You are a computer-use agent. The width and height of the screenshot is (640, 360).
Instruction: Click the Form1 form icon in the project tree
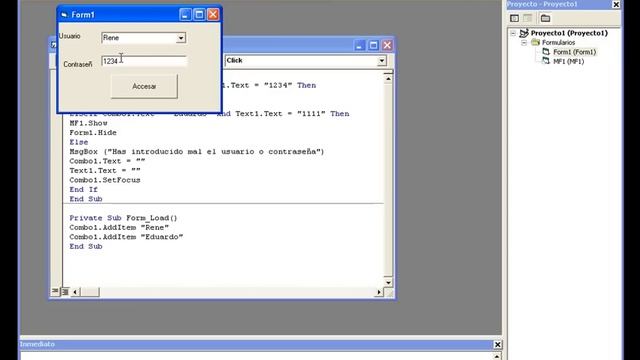[546, 52]
